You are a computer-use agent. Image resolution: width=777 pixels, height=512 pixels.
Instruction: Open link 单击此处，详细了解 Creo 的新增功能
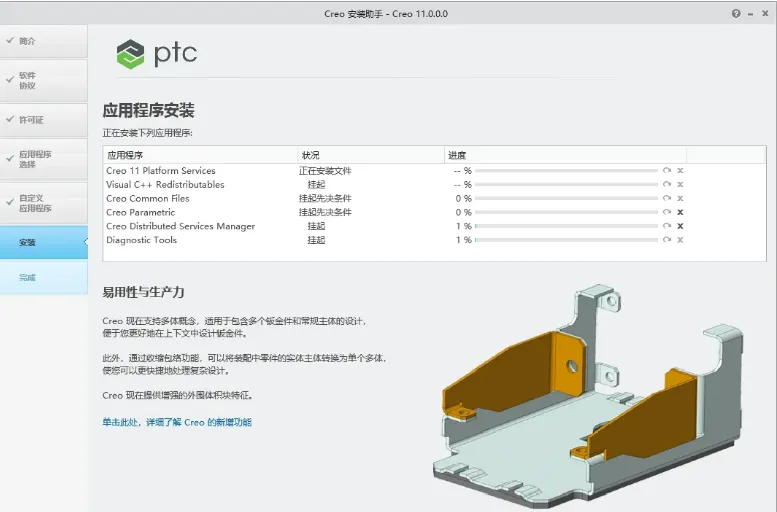(x=177, y=422)
